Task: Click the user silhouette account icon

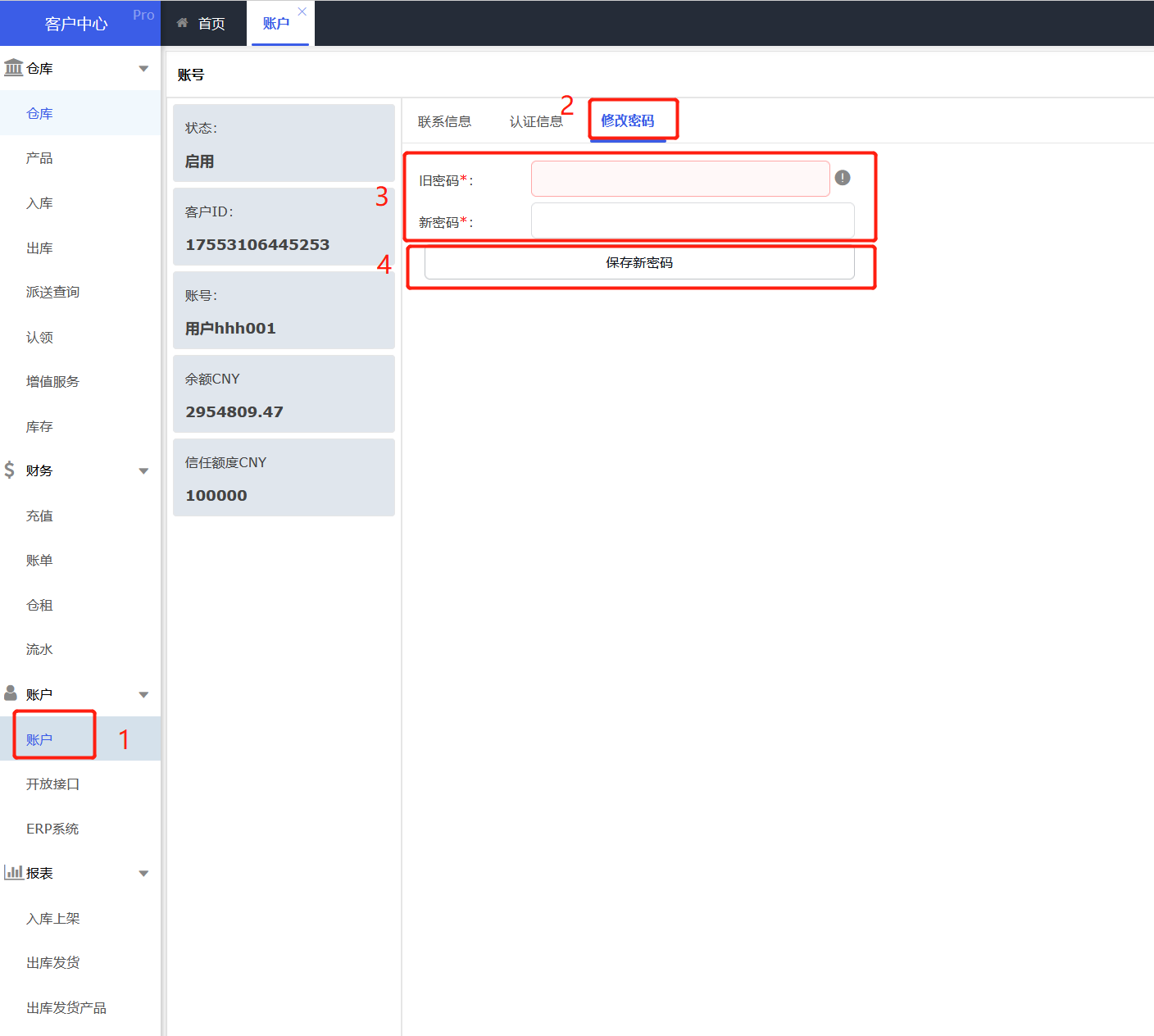Action: (11, 693)
